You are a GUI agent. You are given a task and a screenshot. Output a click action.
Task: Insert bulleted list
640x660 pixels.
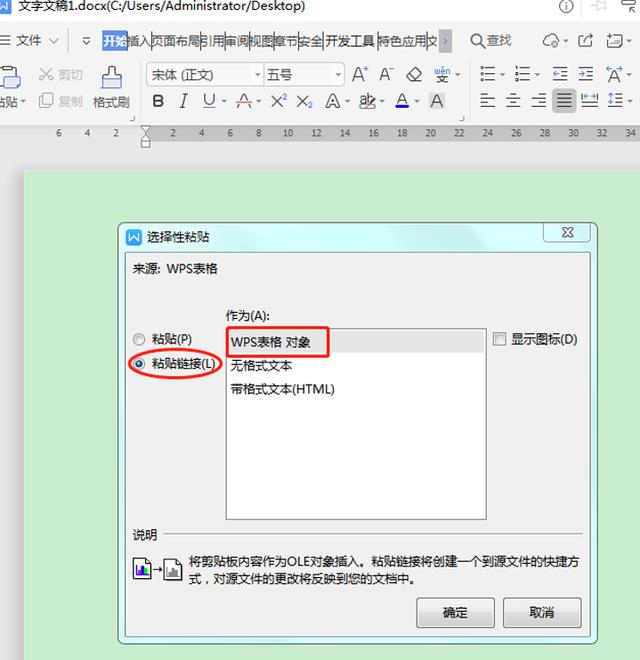[x=488, y=74]
